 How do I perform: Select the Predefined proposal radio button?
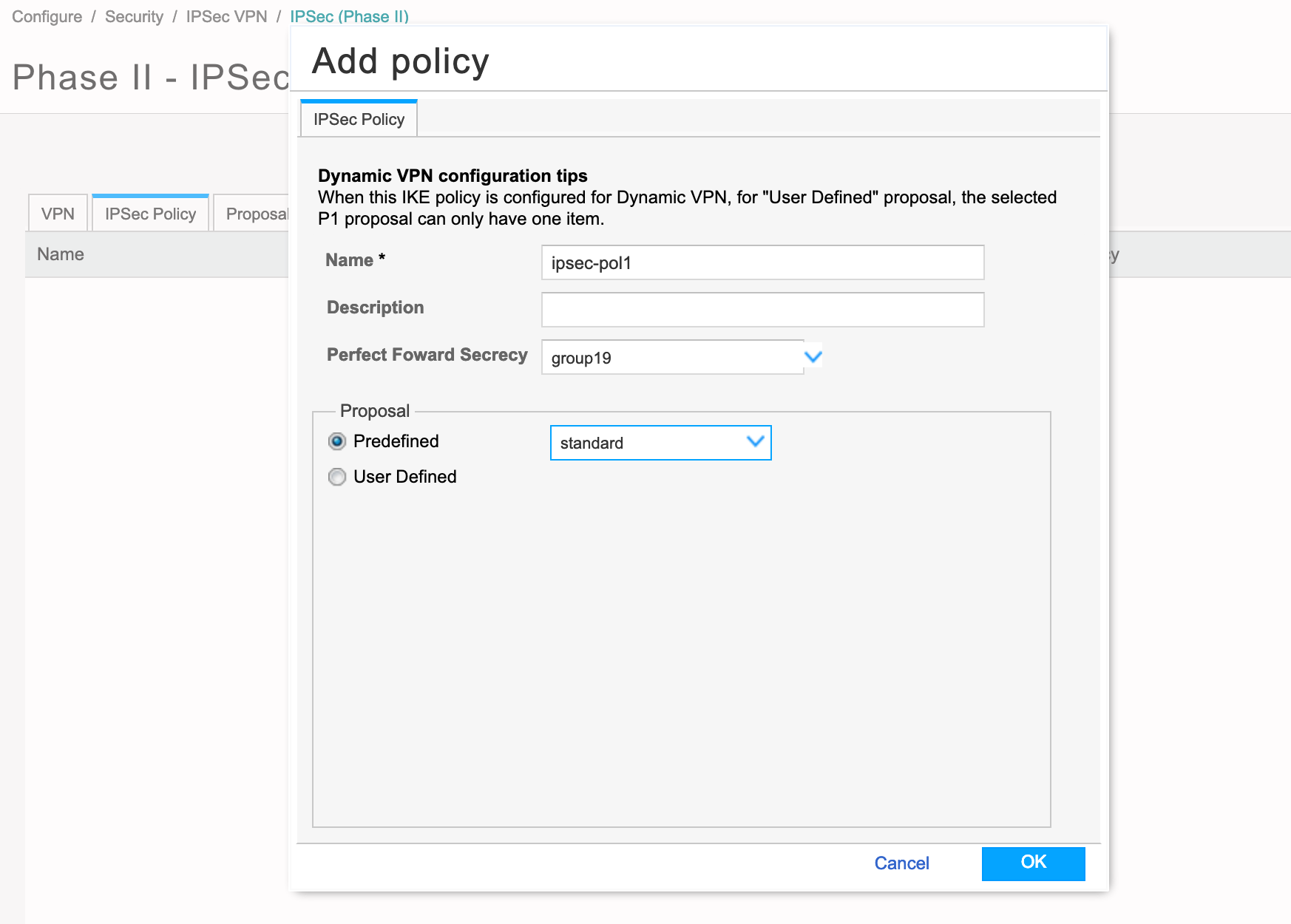click(337, 441)
